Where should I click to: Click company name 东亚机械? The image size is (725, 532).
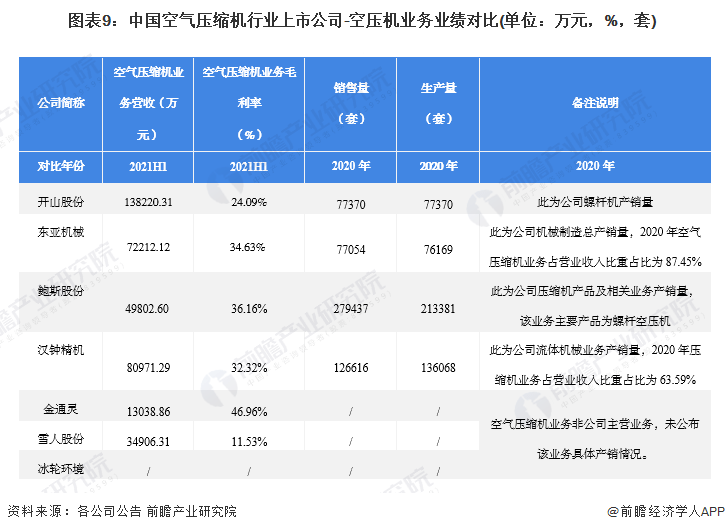point(61,232)
